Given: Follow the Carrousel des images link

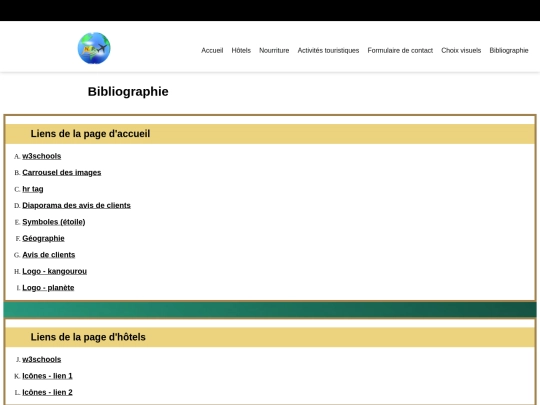Looking at the screenshot, I should (x=62, y=173).
